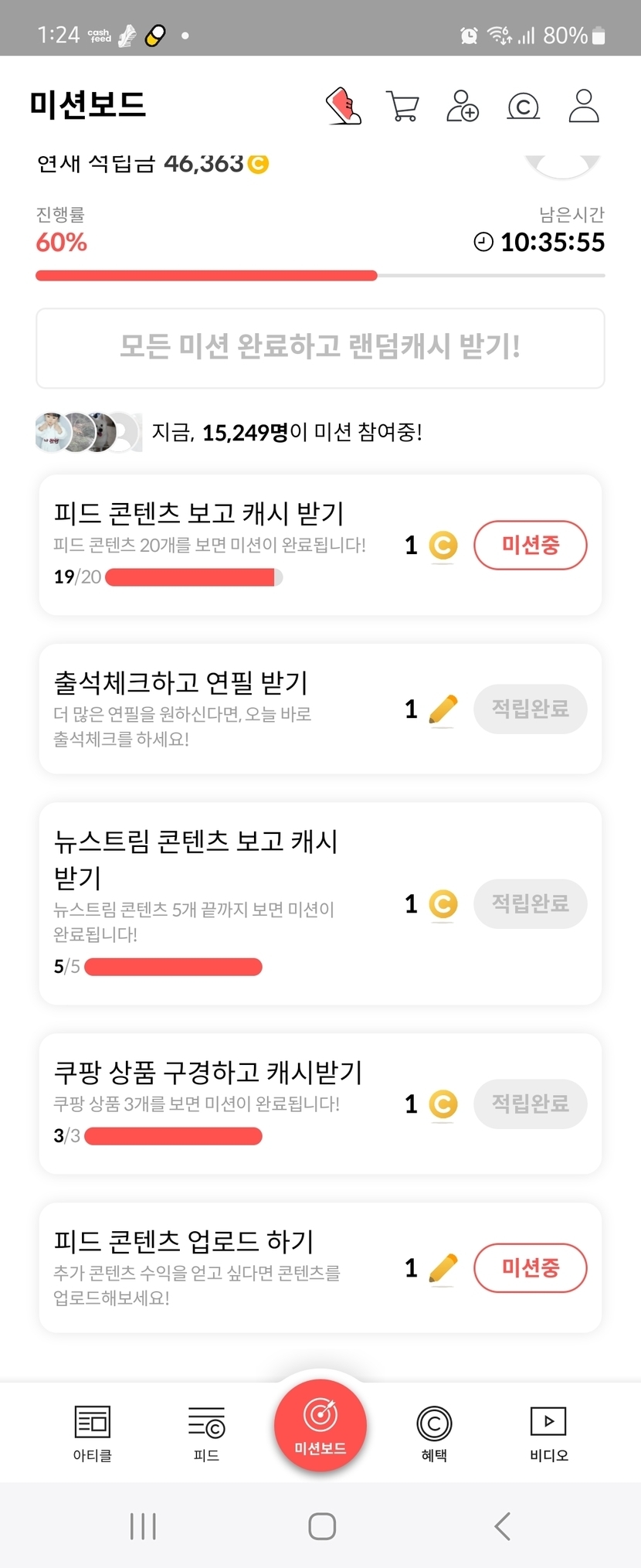The image size is (641, 1568).
Task: Tap 미션중 button for 피드 콘텐츠 보고 캐시
Action: [530, 545]
